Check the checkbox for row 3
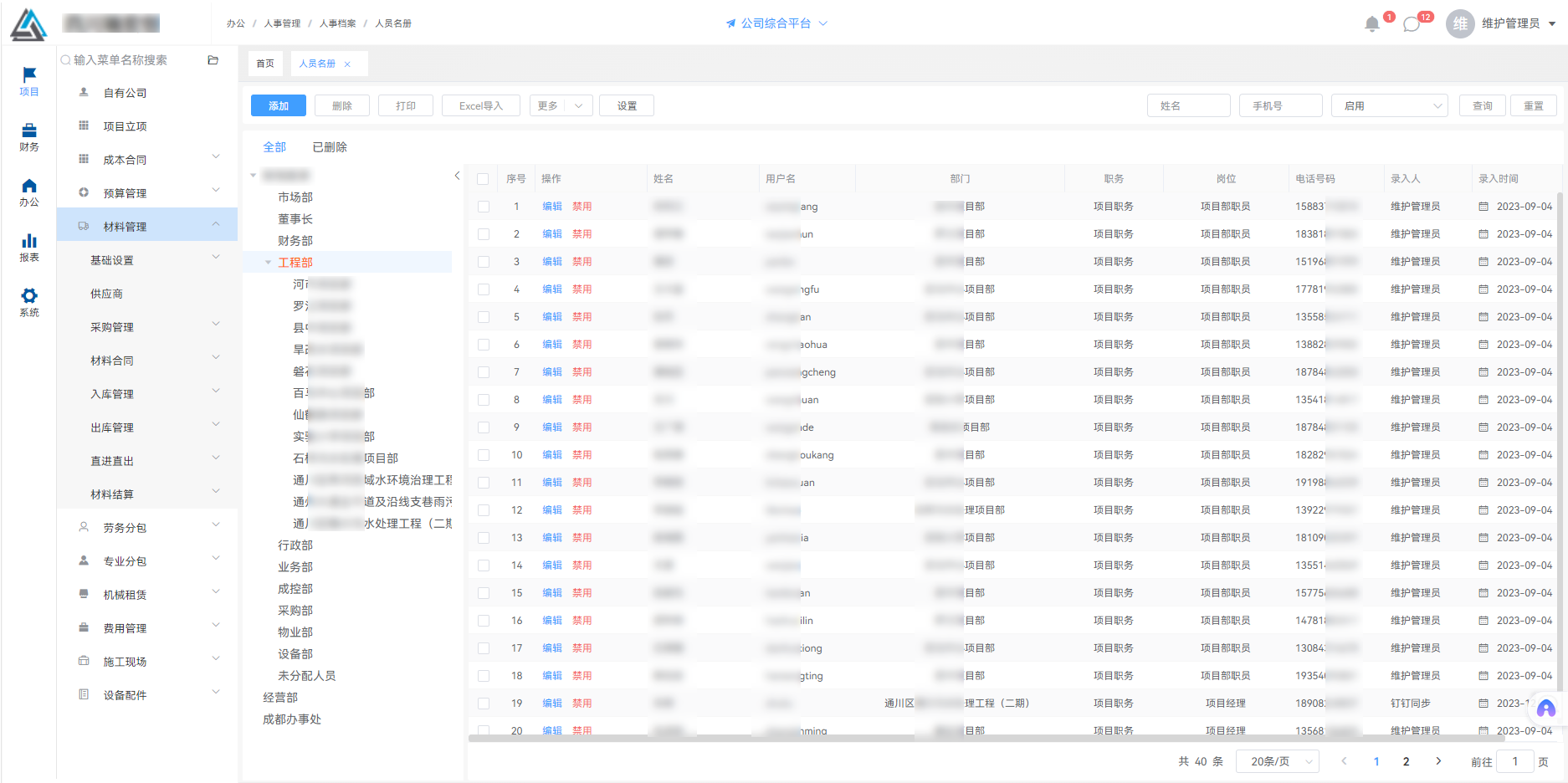The height and width of the screenshot is (783, 1568). 484,262
